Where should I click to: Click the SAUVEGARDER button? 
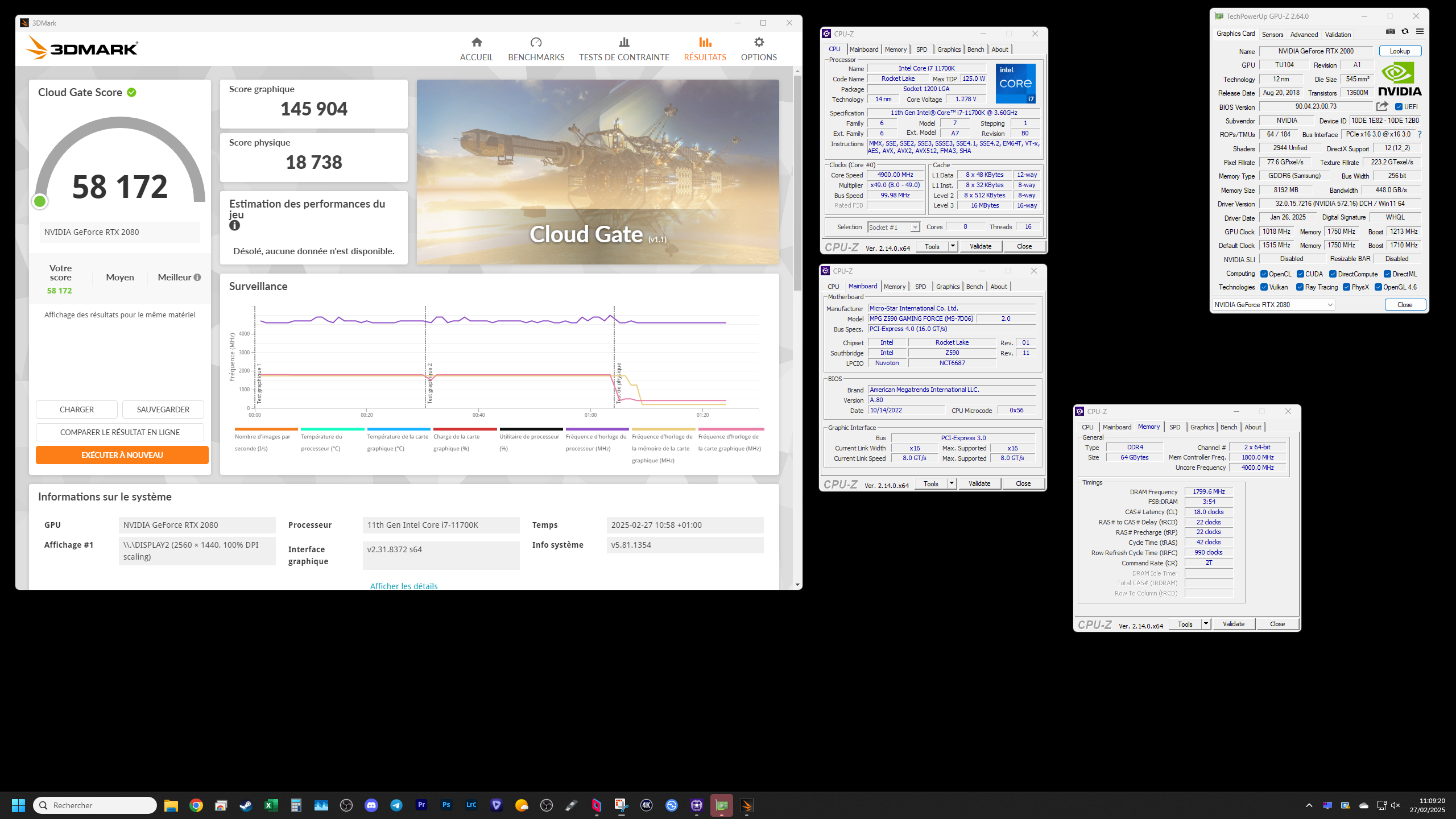[x=163, y=409]
